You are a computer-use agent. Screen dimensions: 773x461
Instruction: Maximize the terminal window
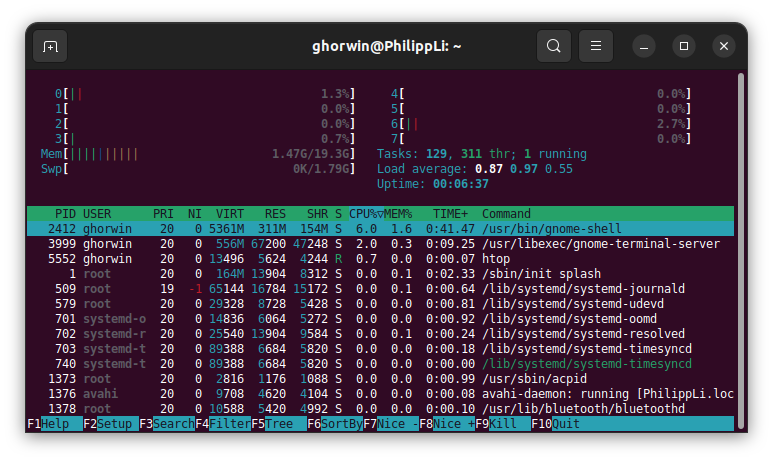pos(684,46)
